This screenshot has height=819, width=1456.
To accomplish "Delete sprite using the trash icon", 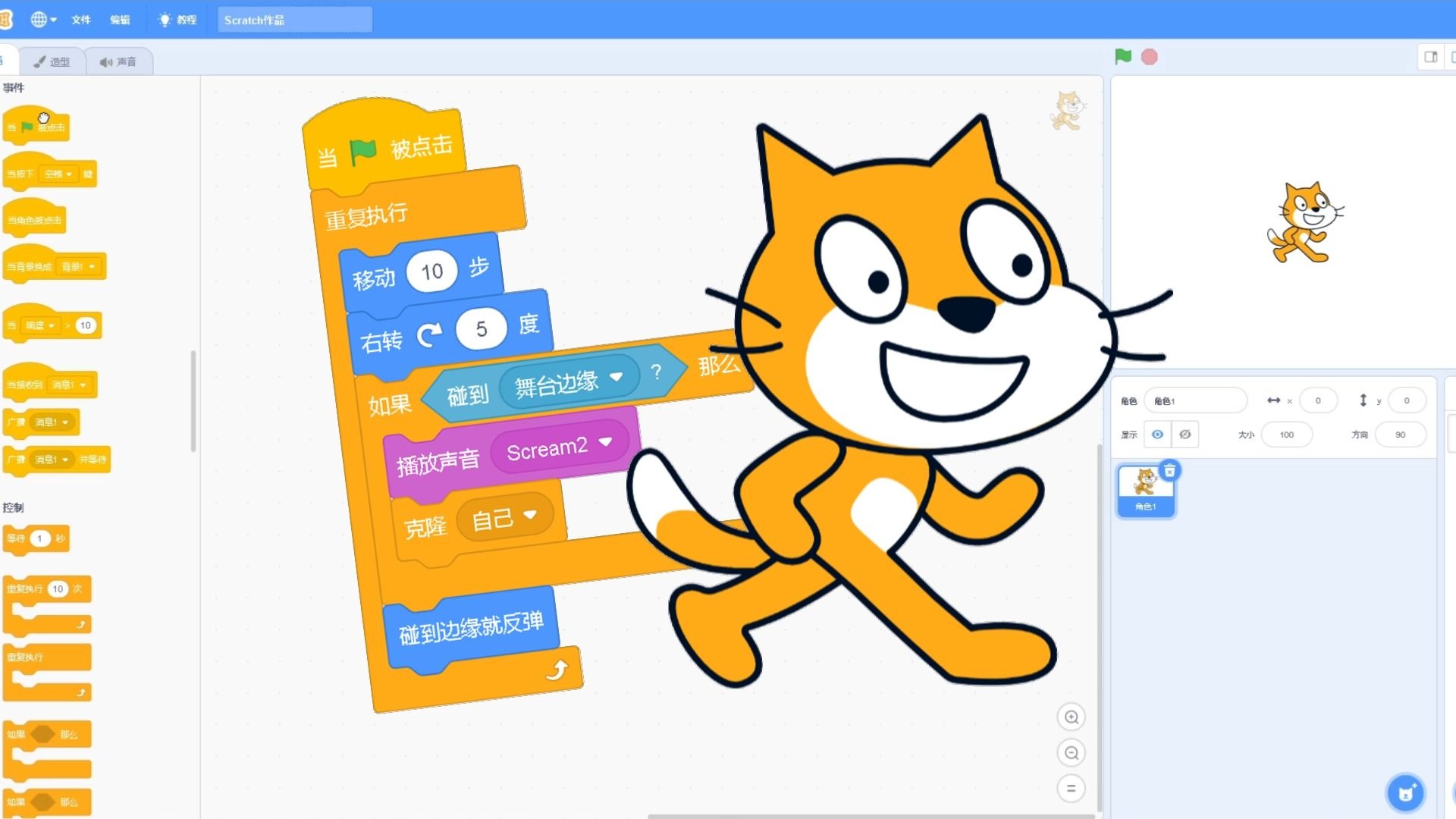I will tap(1169, 470).
